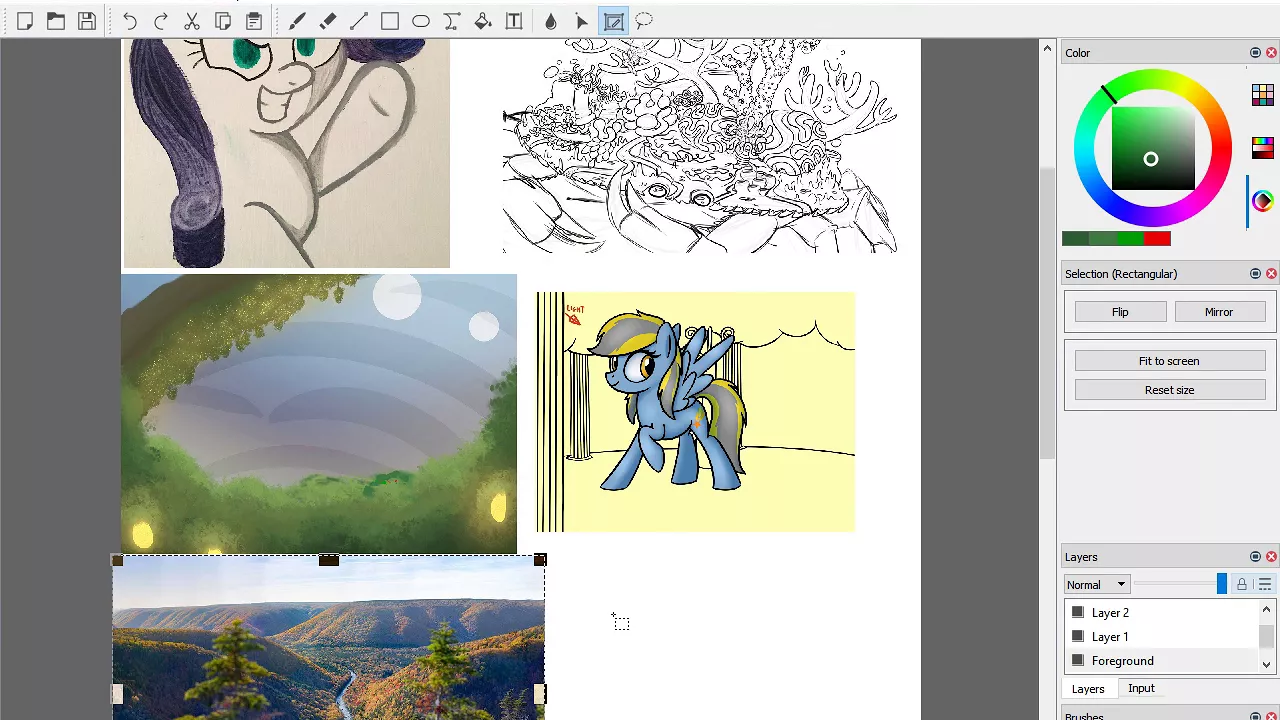Toggle visibility of Layer 2
This screenshot has width=1280, height=720.
[x=1078, y=612]
